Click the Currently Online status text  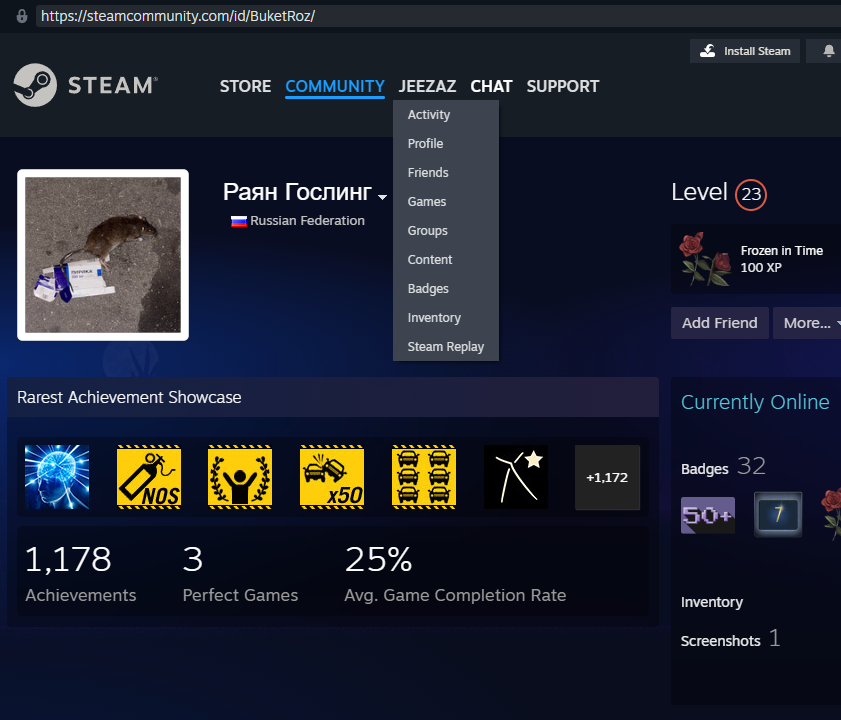(x=755, y=402)
